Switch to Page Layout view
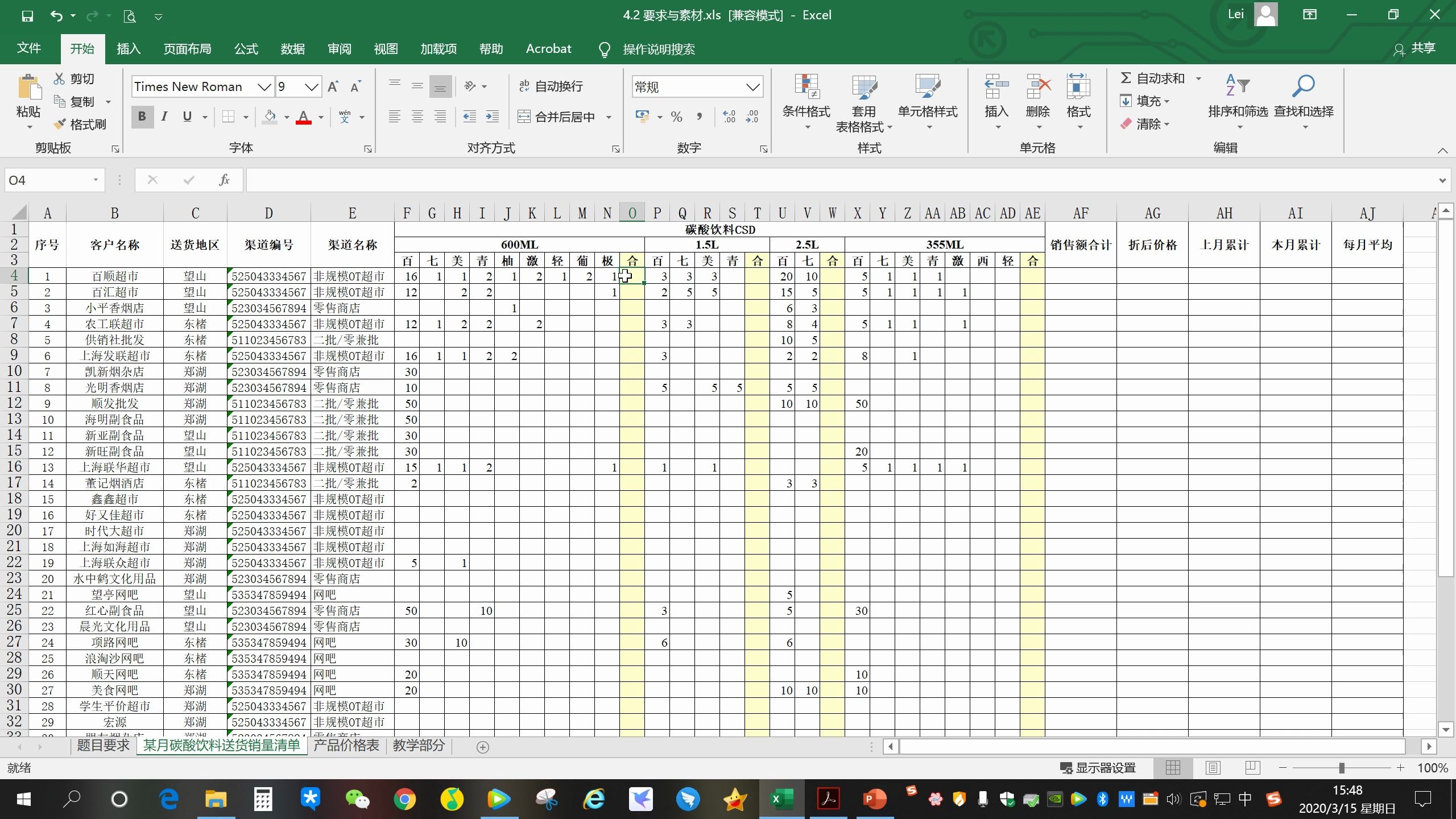The width and height of the screenshot is (1456, 819). (1213, 768)
